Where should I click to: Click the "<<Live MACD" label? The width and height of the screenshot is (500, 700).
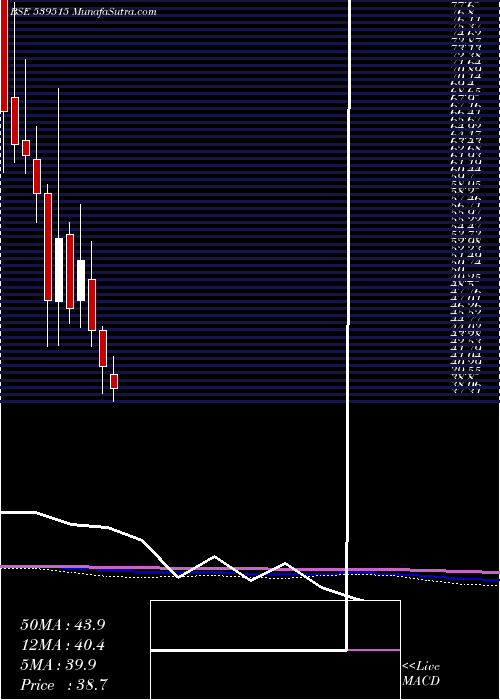[421, 674]
